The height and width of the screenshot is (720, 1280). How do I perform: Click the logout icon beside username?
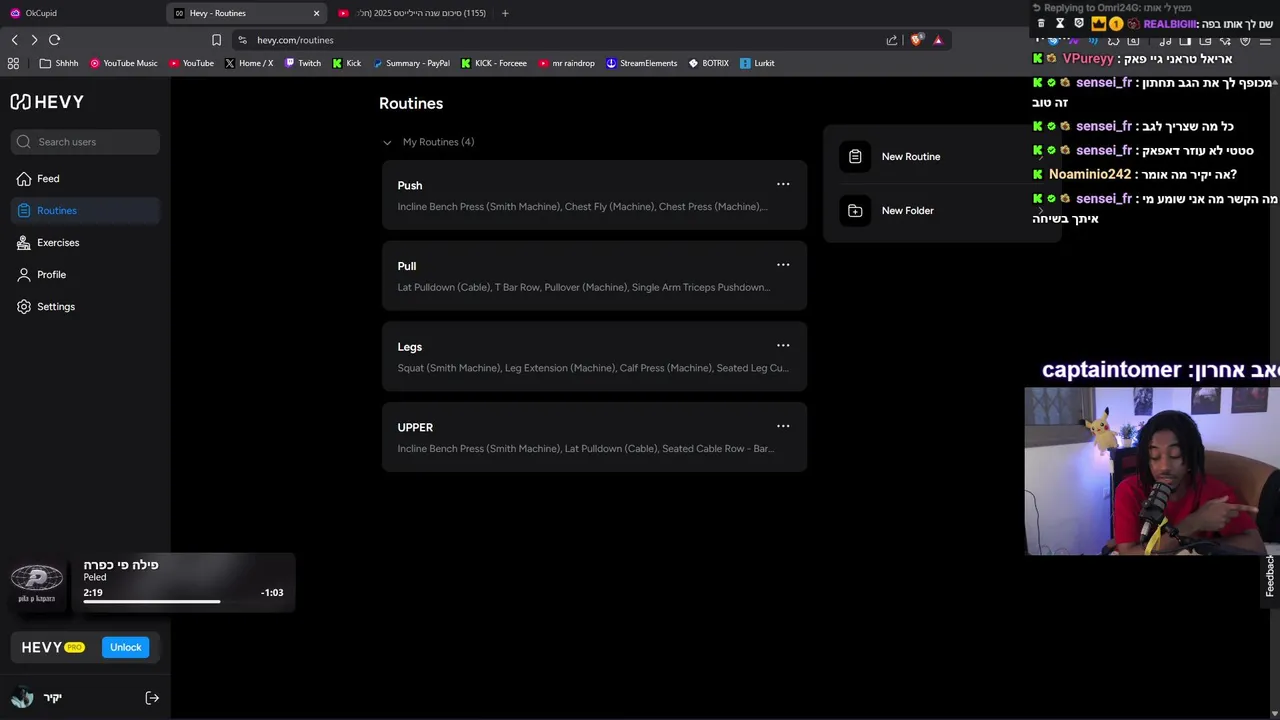click(x=152, y=698)
